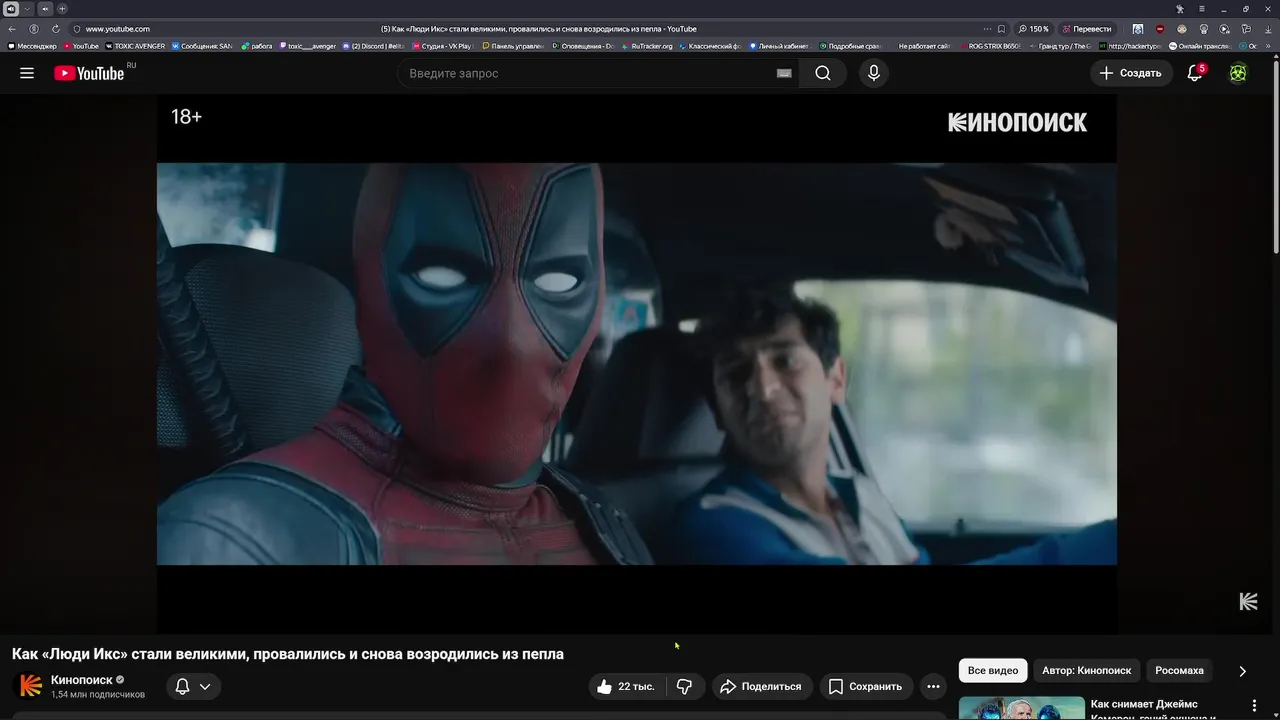The width and height of the screenshot is (1280, 720).
Task: Click the magnifier search button
Action: click(823, 73)
